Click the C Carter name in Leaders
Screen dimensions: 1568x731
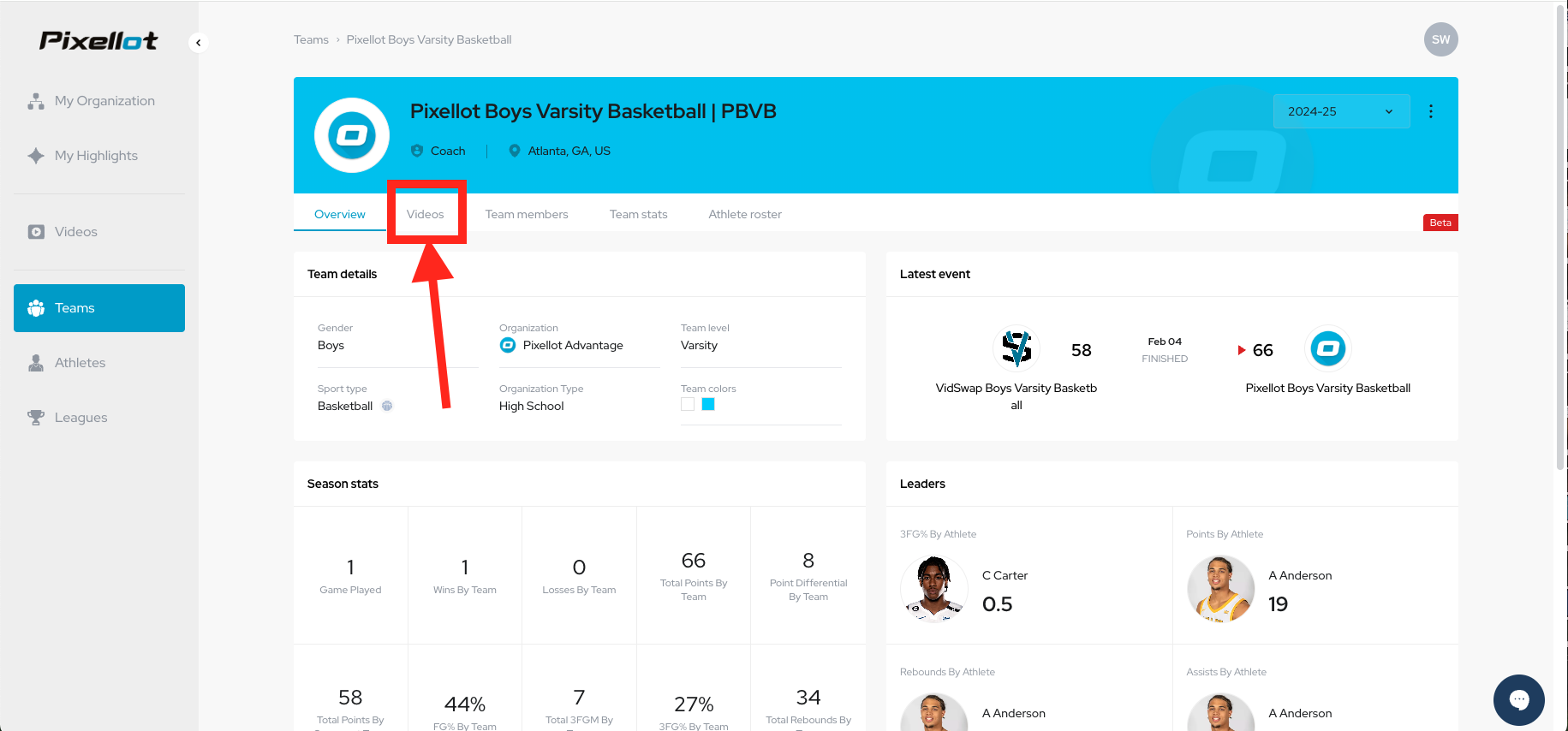[x=1005, y=575]
